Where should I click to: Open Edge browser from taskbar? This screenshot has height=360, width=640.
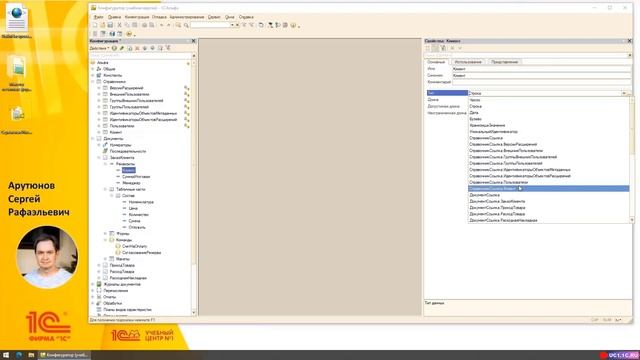click(x=19, y=355)
